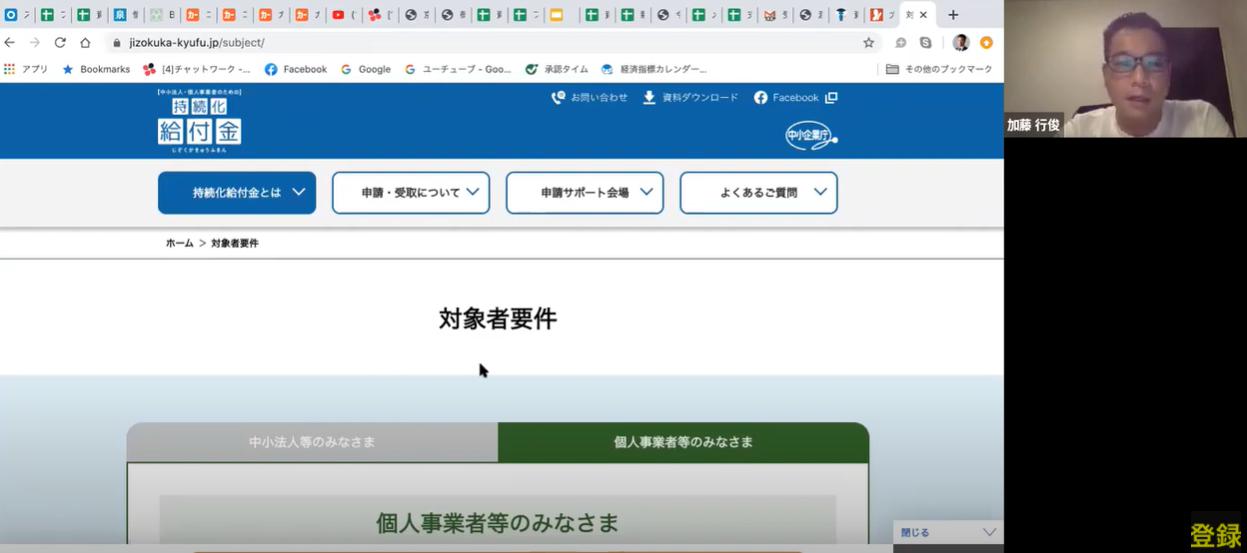
Task: Open the Facebook bookmark in bookmarks bar
Action: 296,69
